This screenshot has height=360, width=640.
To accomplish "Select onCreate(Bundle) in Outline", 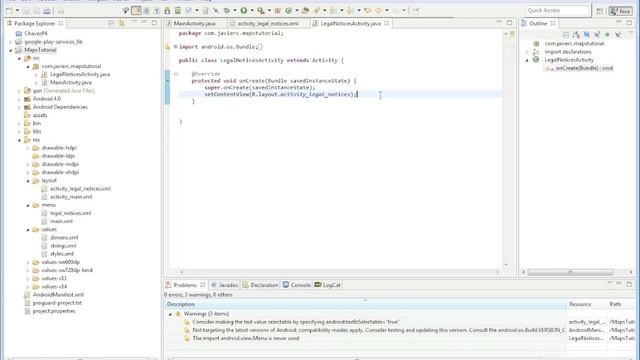I will [584, 68].
